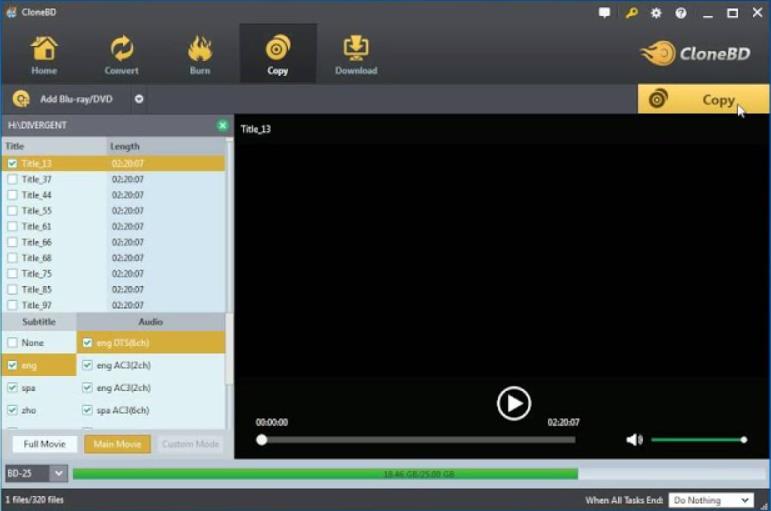Play the Title_13 preview

pos(513,403)
